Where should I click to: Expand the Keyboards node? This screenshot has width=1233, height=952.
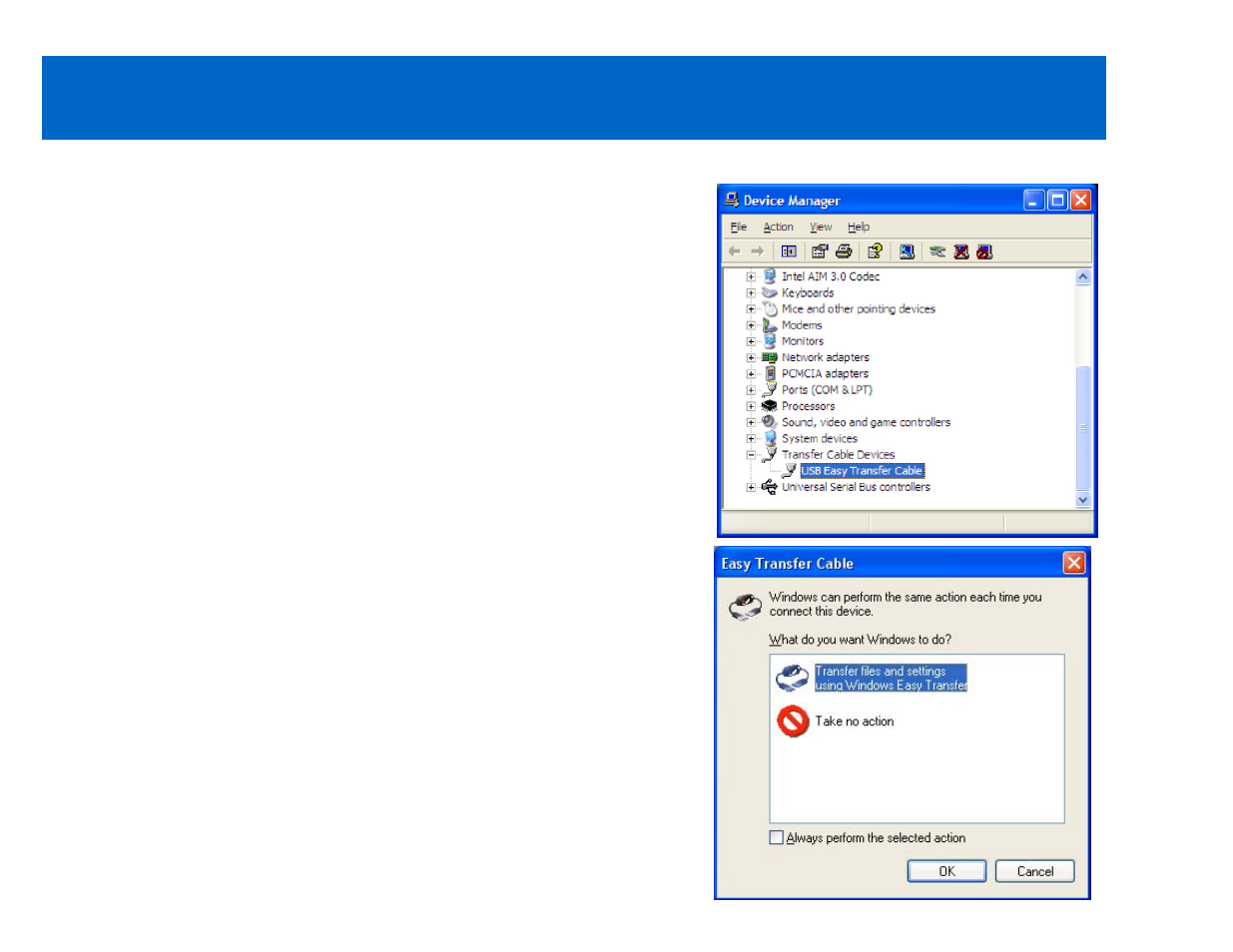[751, 292]
